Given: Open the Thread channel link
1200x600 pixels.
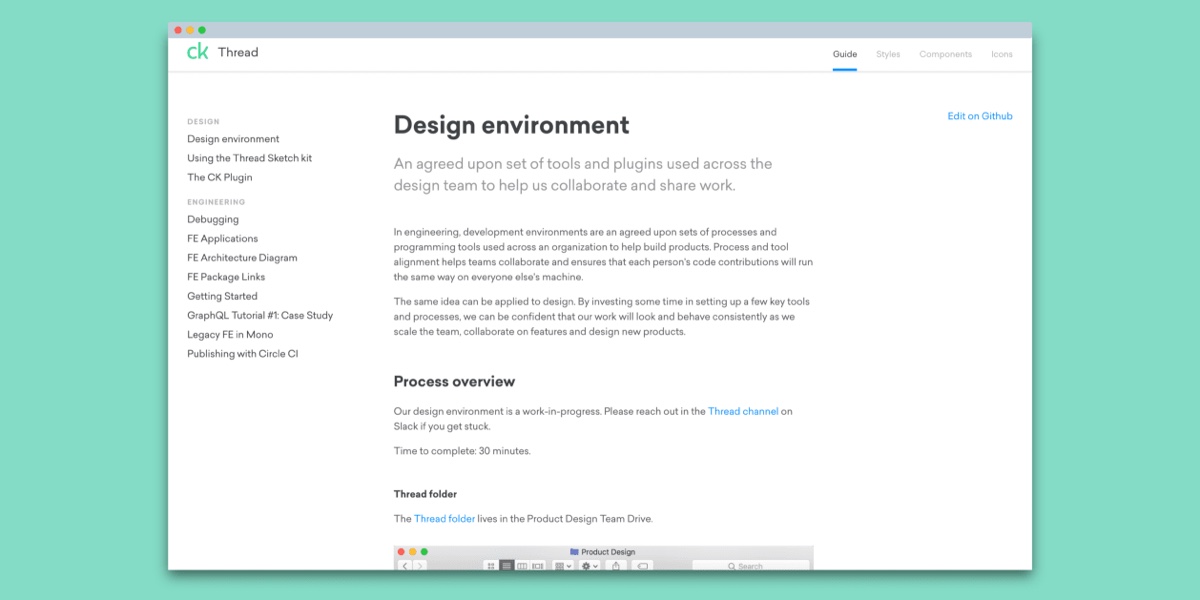Looking at the screenshot, I should pos(742,411).
